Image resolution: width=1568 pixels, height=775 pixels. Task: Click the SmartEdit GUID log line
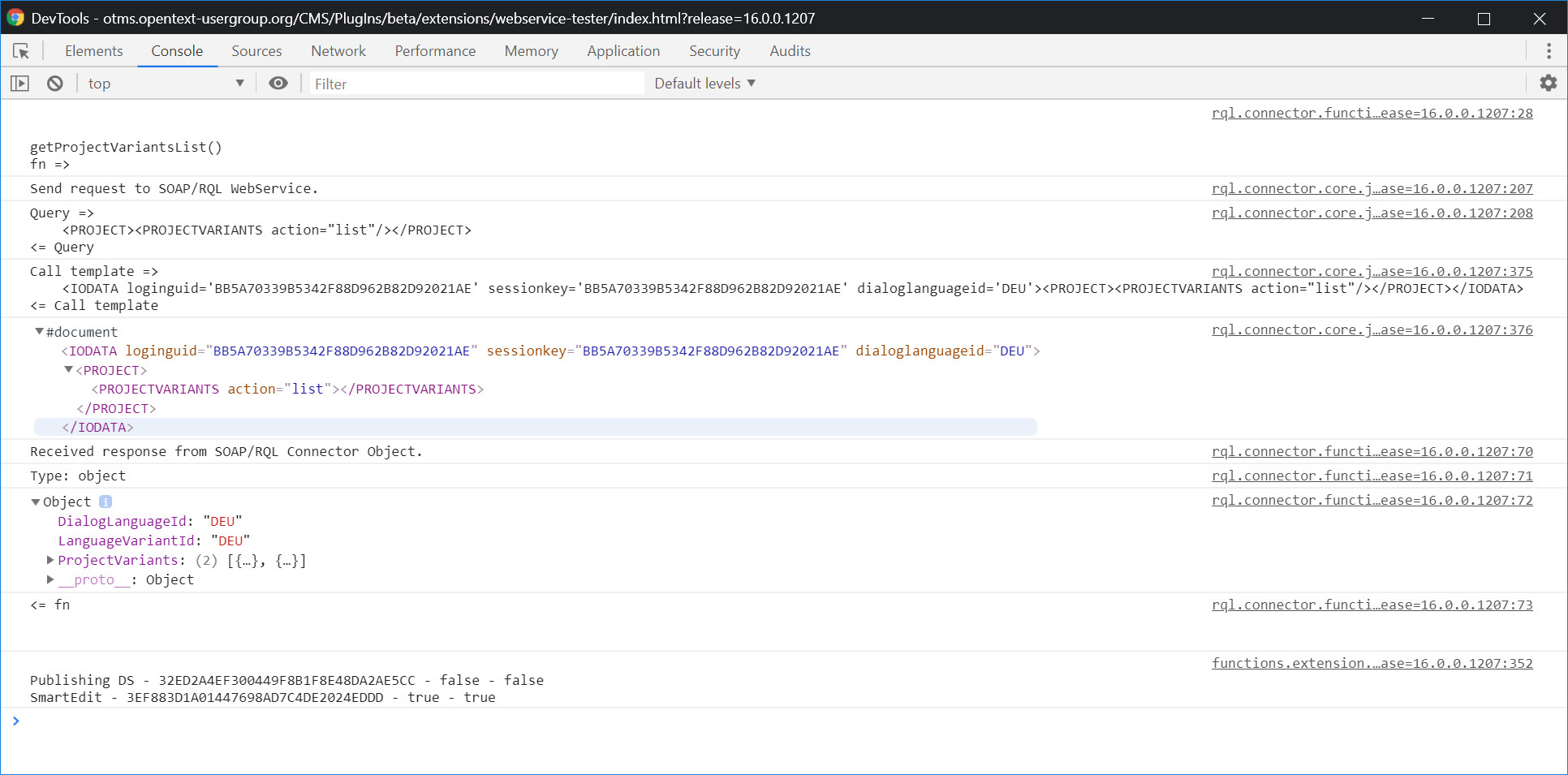(x=263, y=697)
